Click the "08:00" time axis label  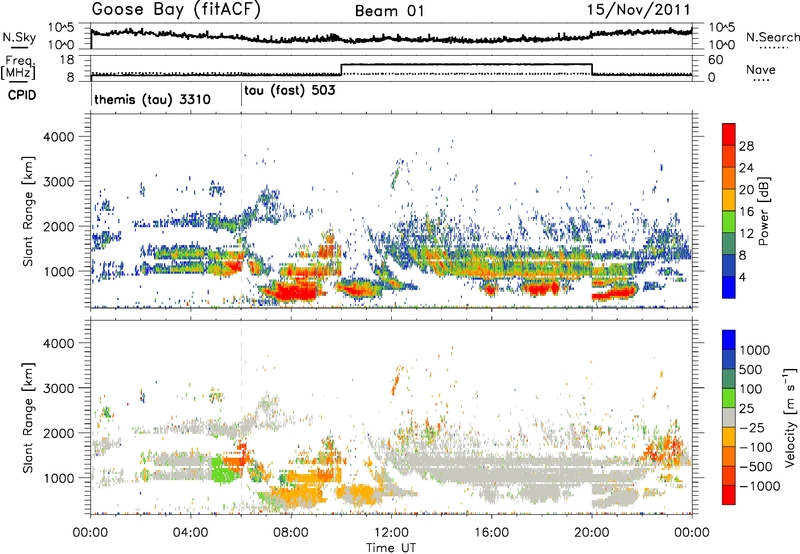coord(291,533)
